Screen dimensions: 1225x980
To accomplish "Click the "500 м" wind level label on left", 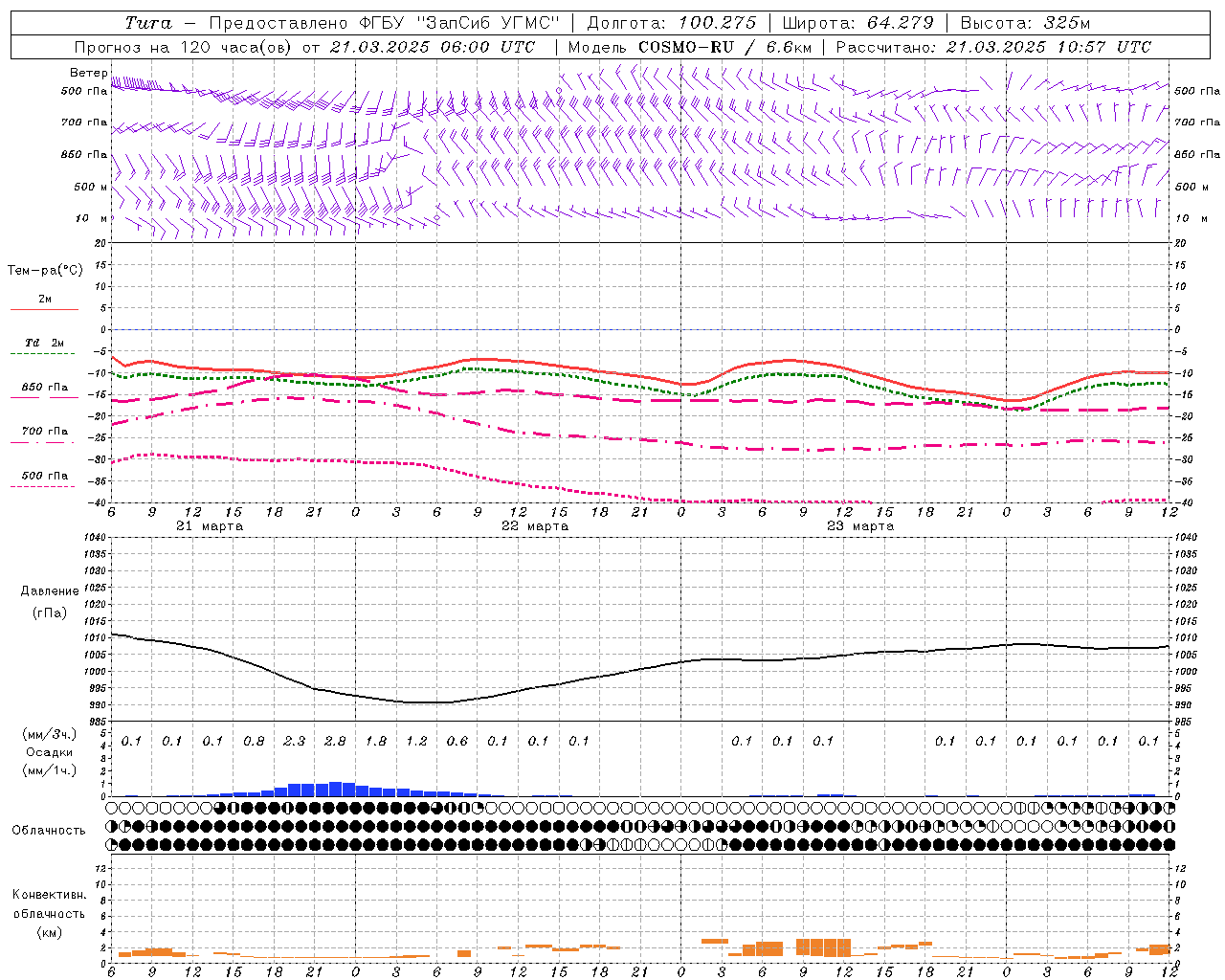I will click(x=91, y=188).
